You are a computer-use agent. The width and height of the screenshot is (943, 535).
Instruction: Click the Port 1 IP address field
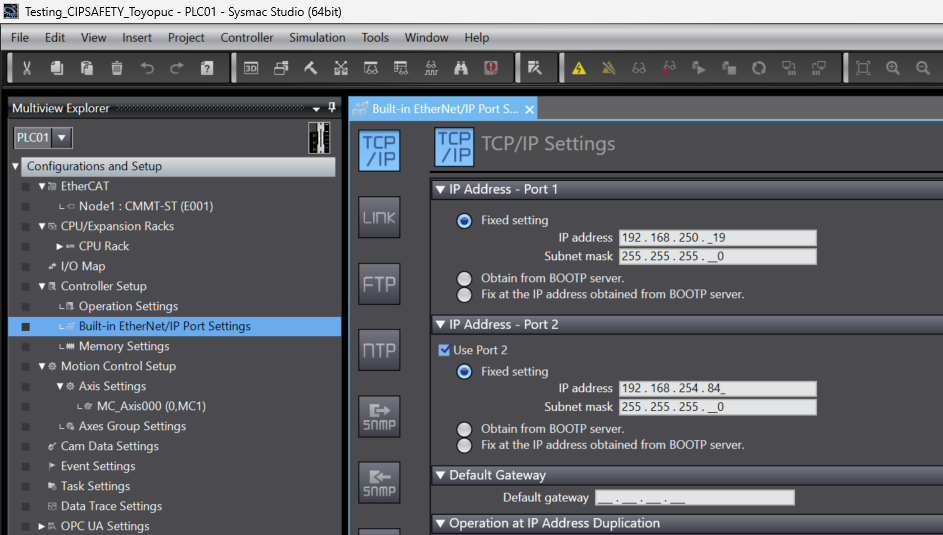click(x=717, y=238)
